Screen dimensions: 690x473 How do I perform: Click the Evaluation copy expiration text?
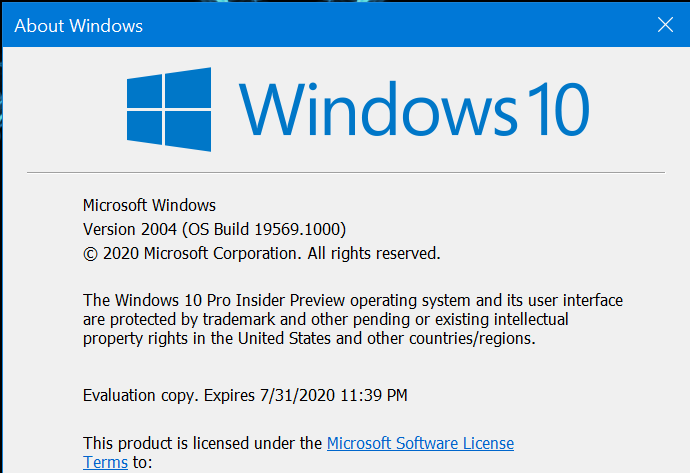(x=245, y=395)
